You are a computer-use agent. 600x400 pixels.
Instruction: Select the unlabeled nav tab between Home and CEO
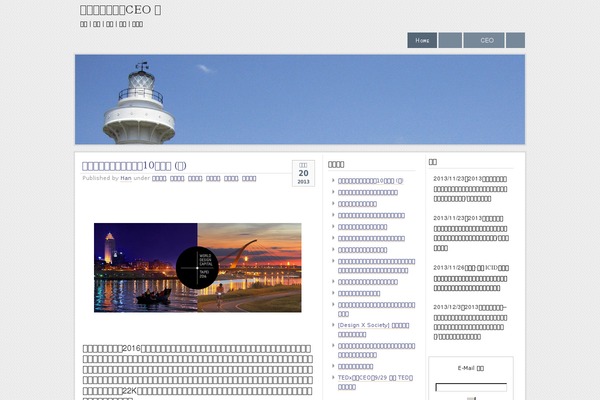point(450,40)
